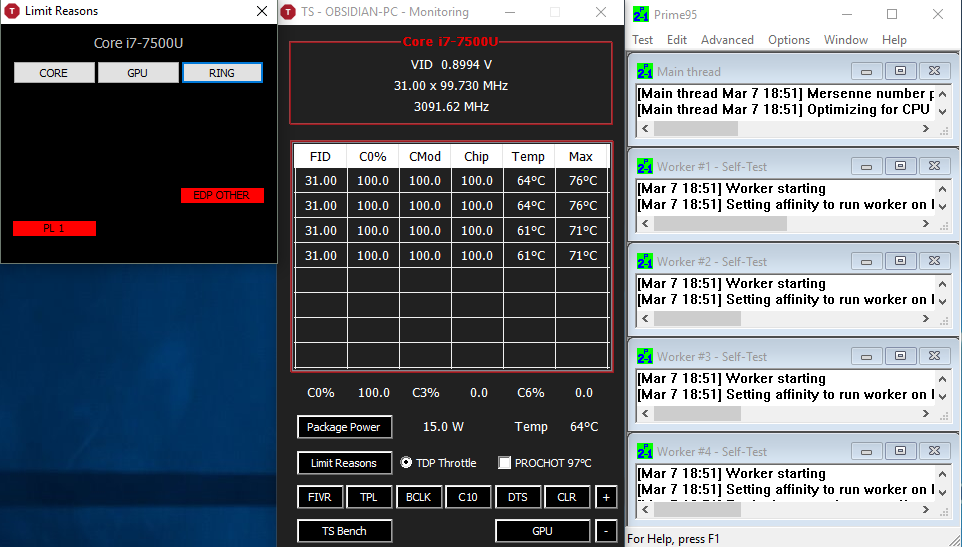
Task: Click the Main thread window icon
Action: tap(644, 71)
